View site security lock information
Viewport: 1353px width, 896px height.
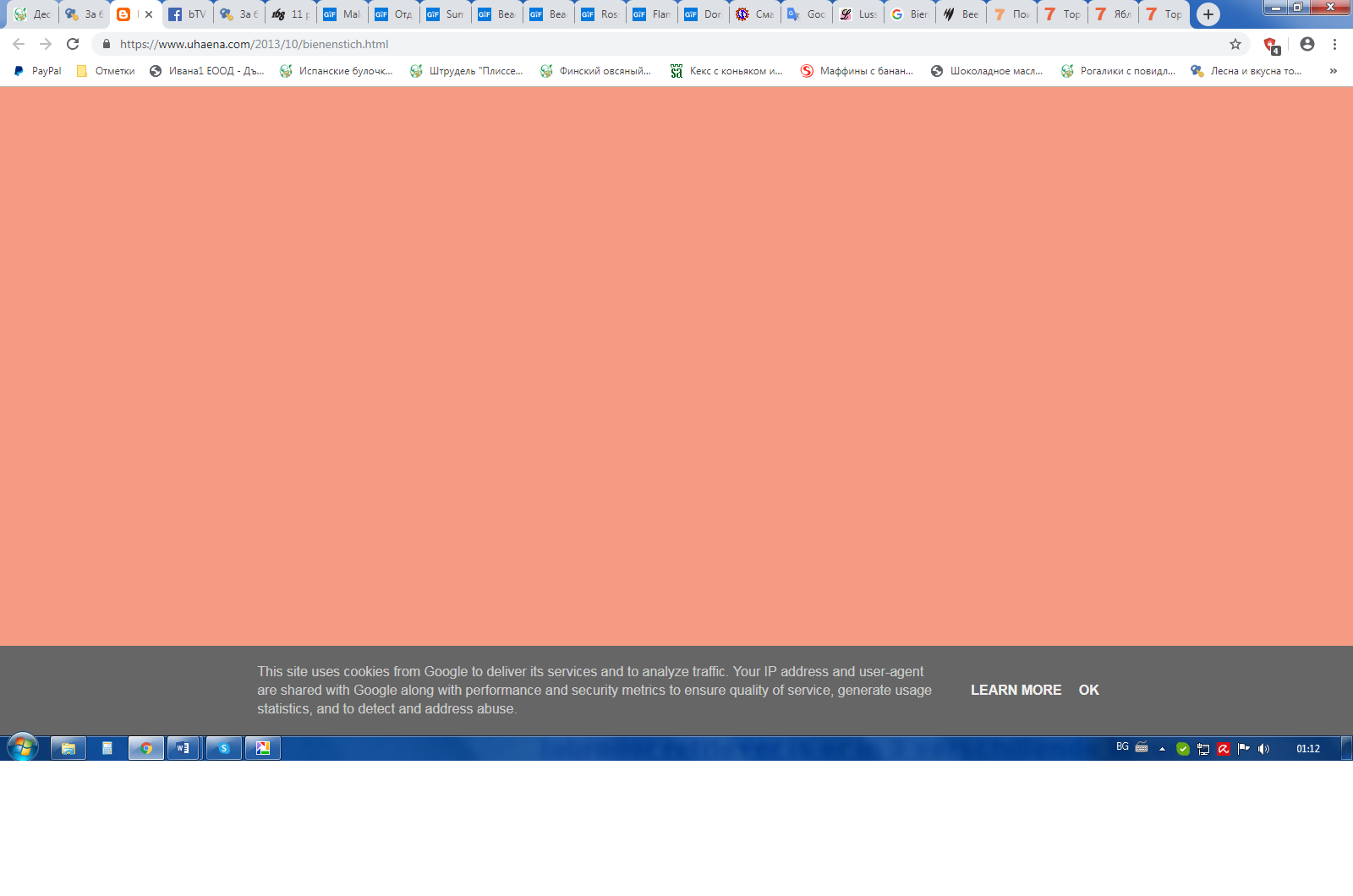[107, 44]
